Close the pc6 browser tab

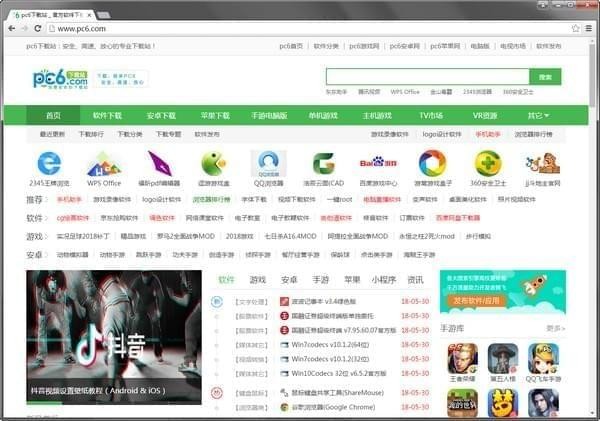89,15
